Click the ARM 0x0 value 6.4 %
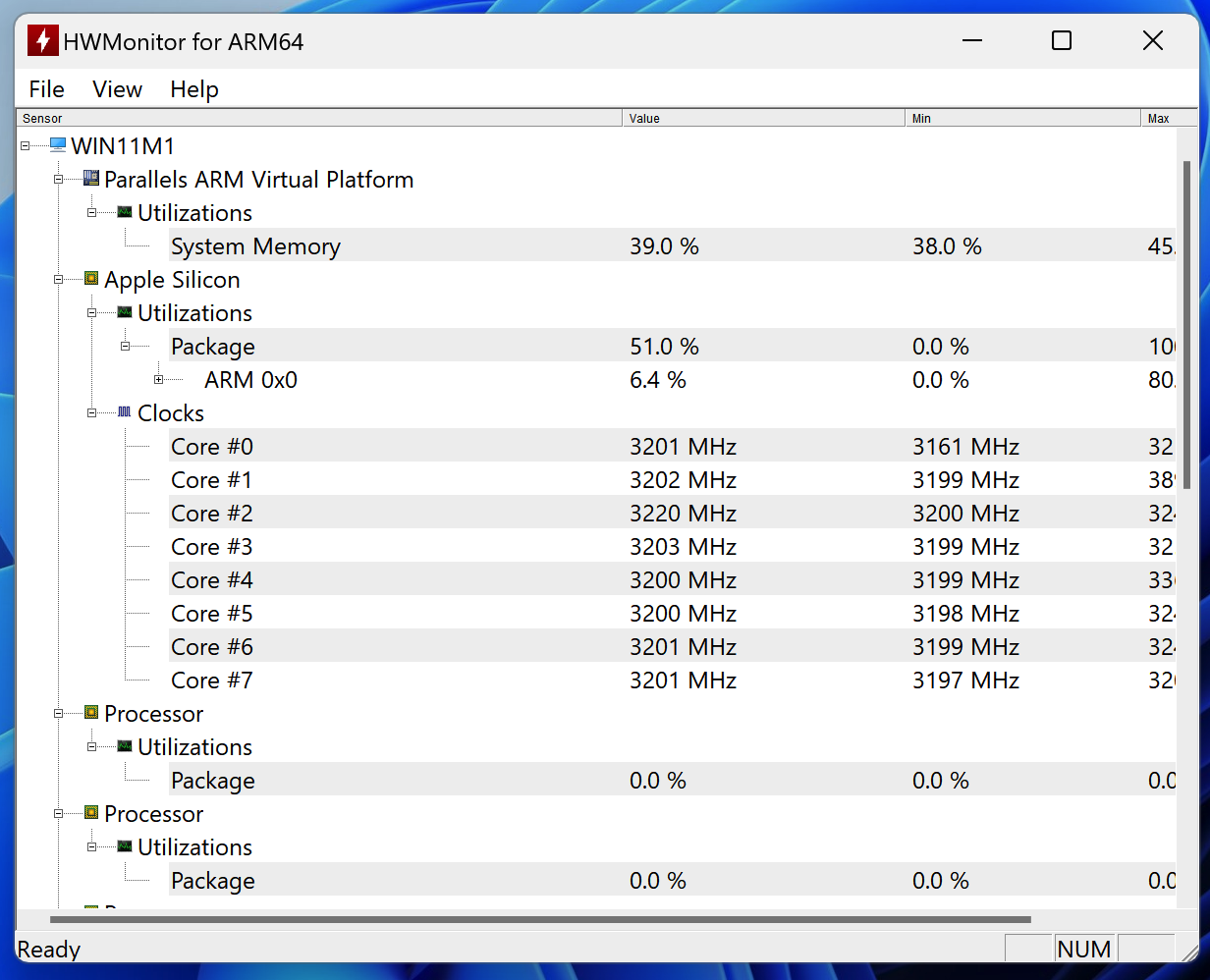Screen dimensions: 1210x980 point(658,380)
